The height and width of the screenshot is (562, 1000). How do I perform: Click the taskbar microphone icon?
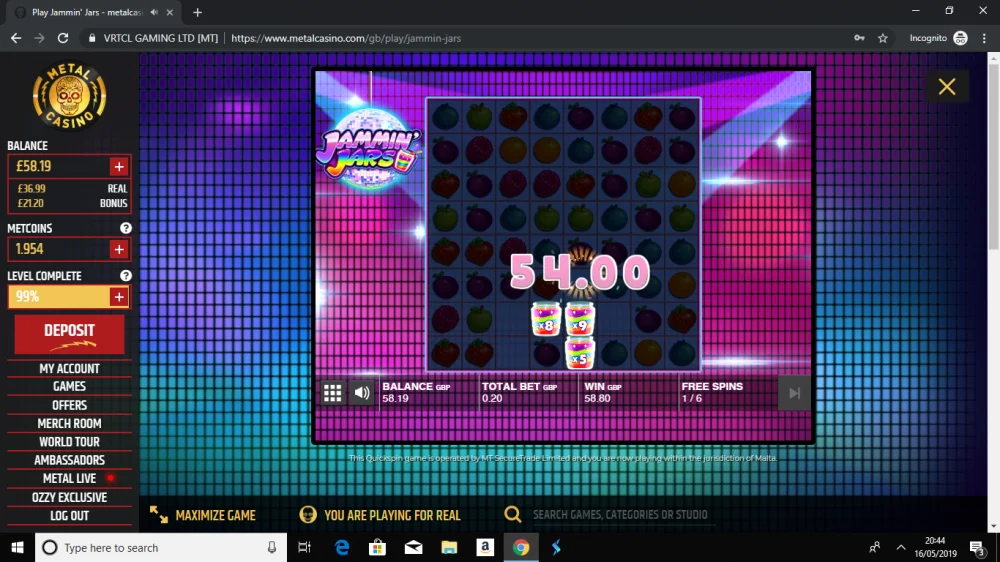(x=272, y=547)
